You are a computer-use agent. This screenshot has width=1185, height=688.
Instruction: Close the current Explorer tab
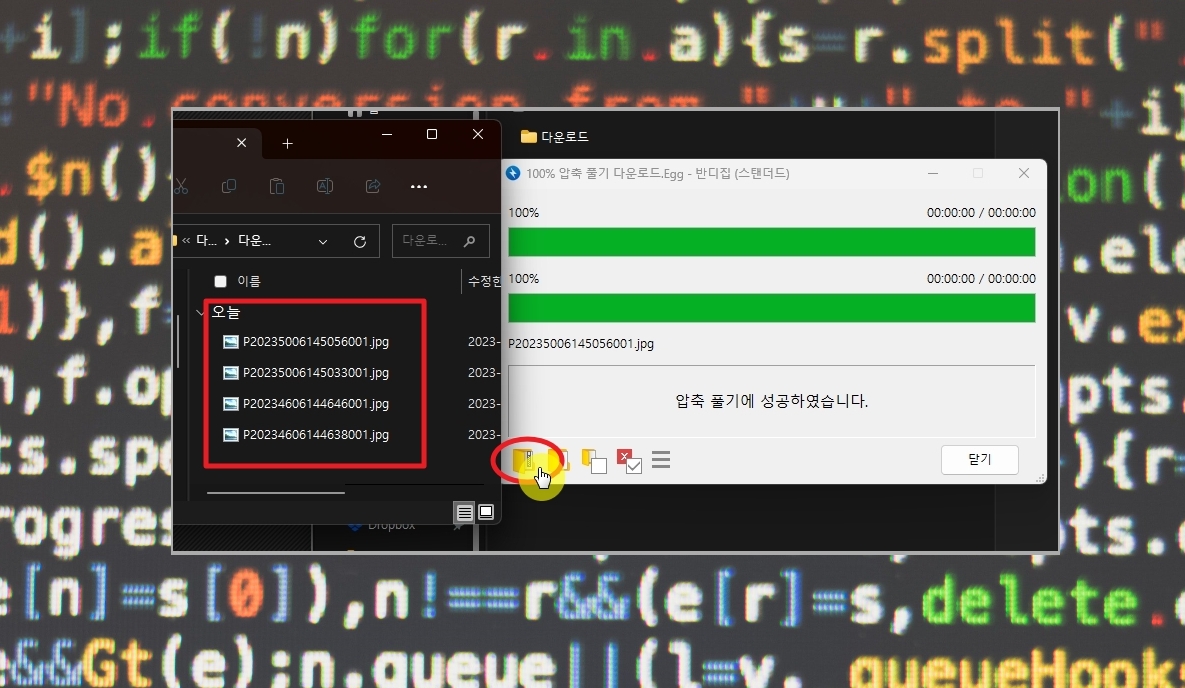241,143
